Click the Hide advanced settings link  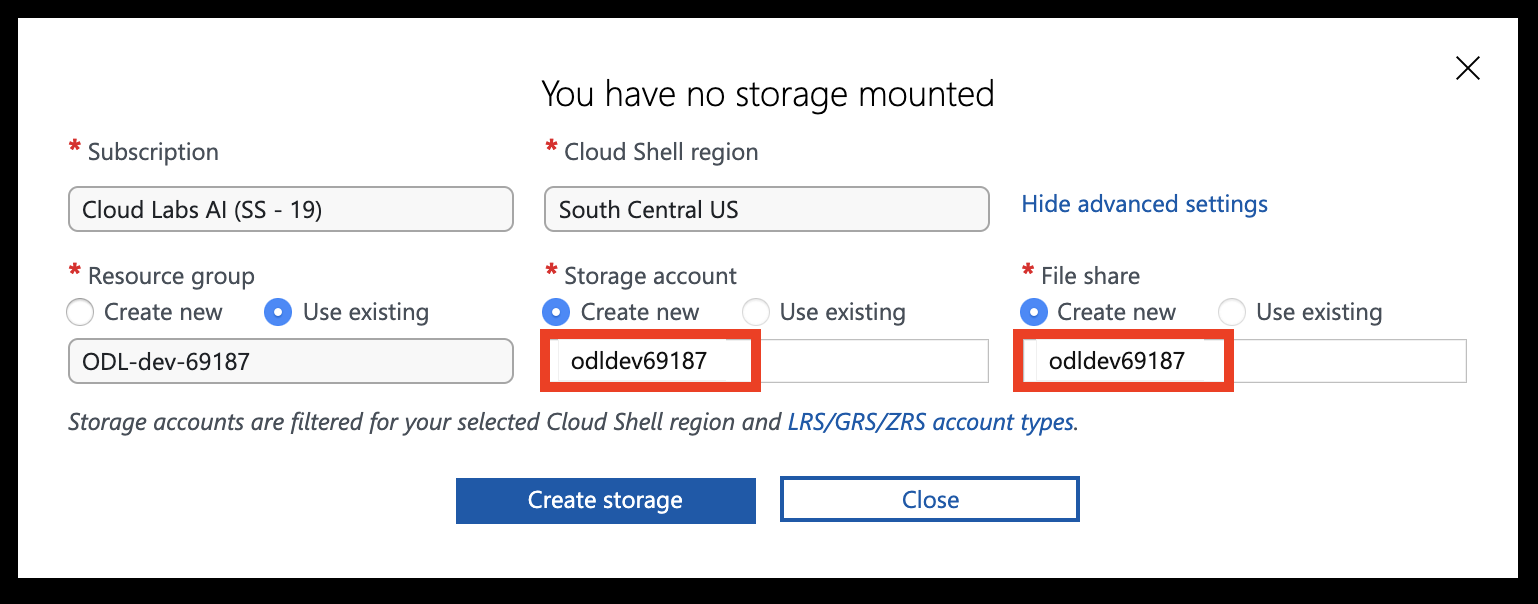1144,204
